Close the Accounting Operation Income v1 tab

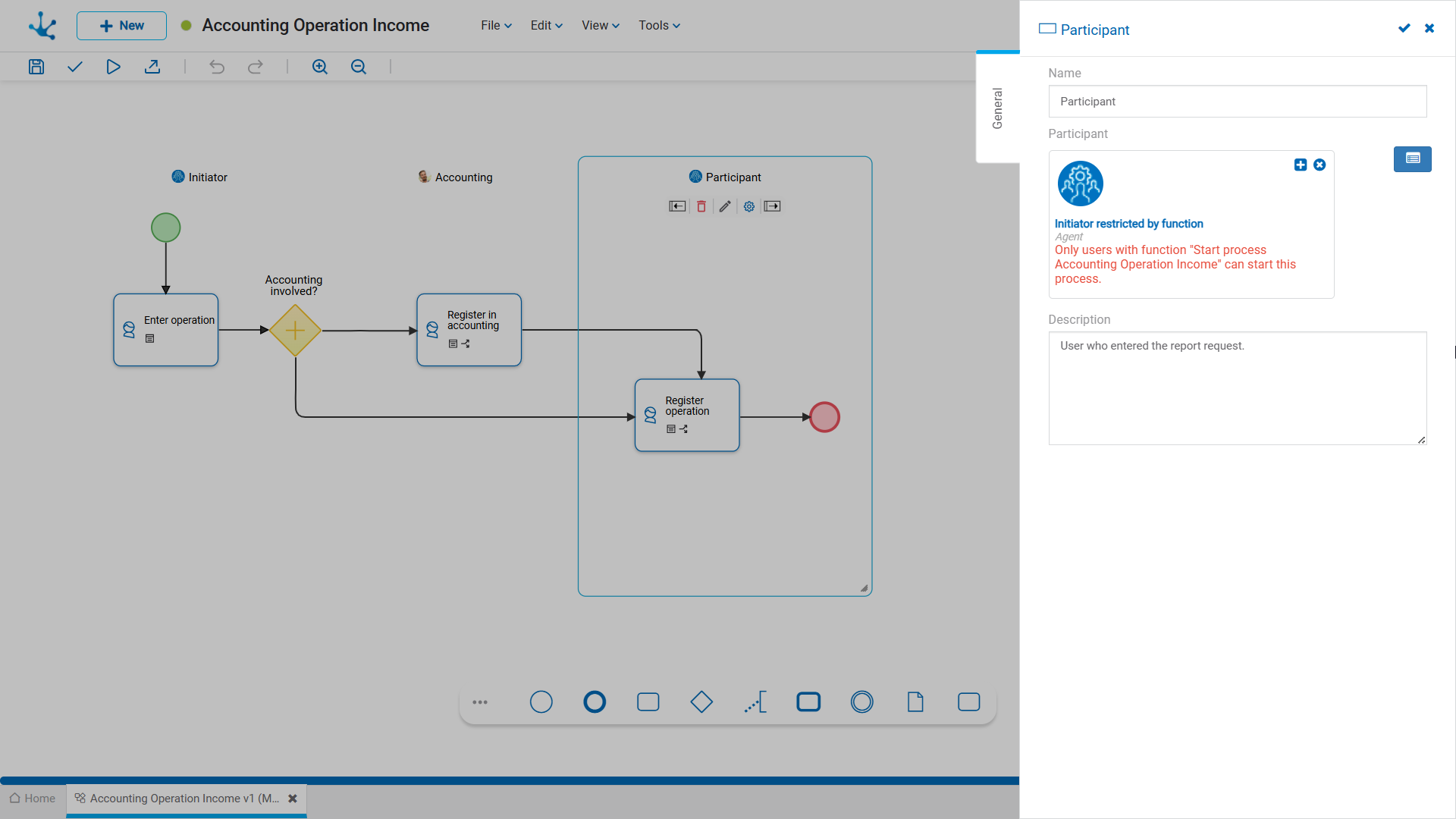point(293,799)
